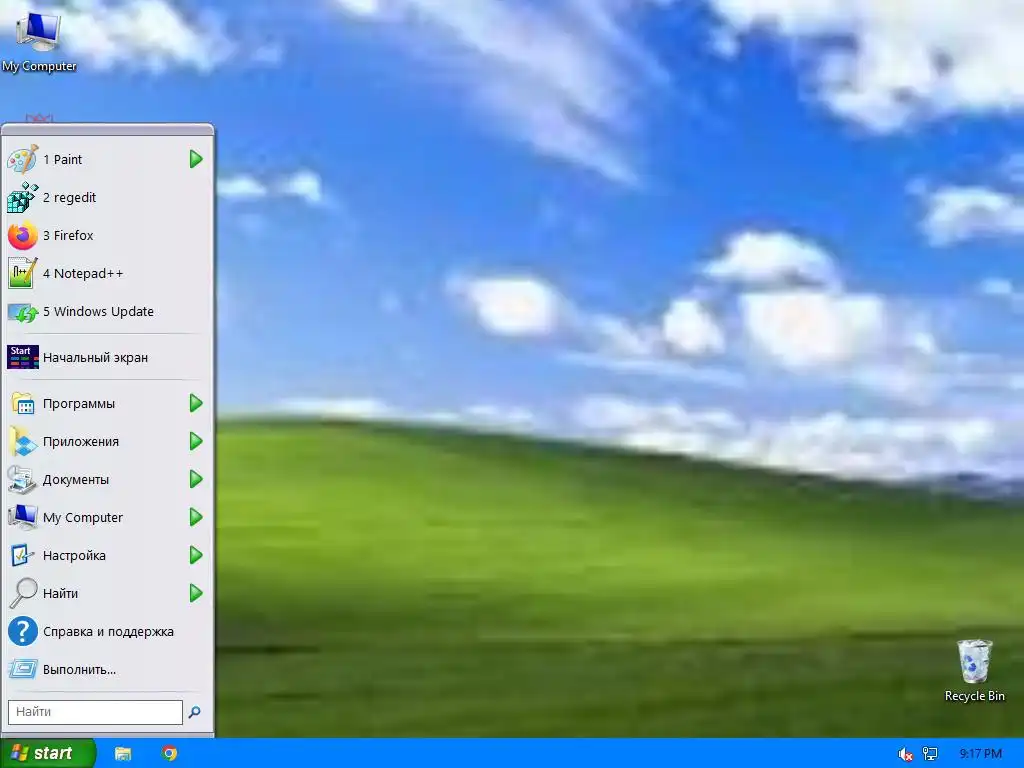Open 'Начальный экран' menu entry text
The height and width of the screenshot is (768, 1024).
(95, 358)
